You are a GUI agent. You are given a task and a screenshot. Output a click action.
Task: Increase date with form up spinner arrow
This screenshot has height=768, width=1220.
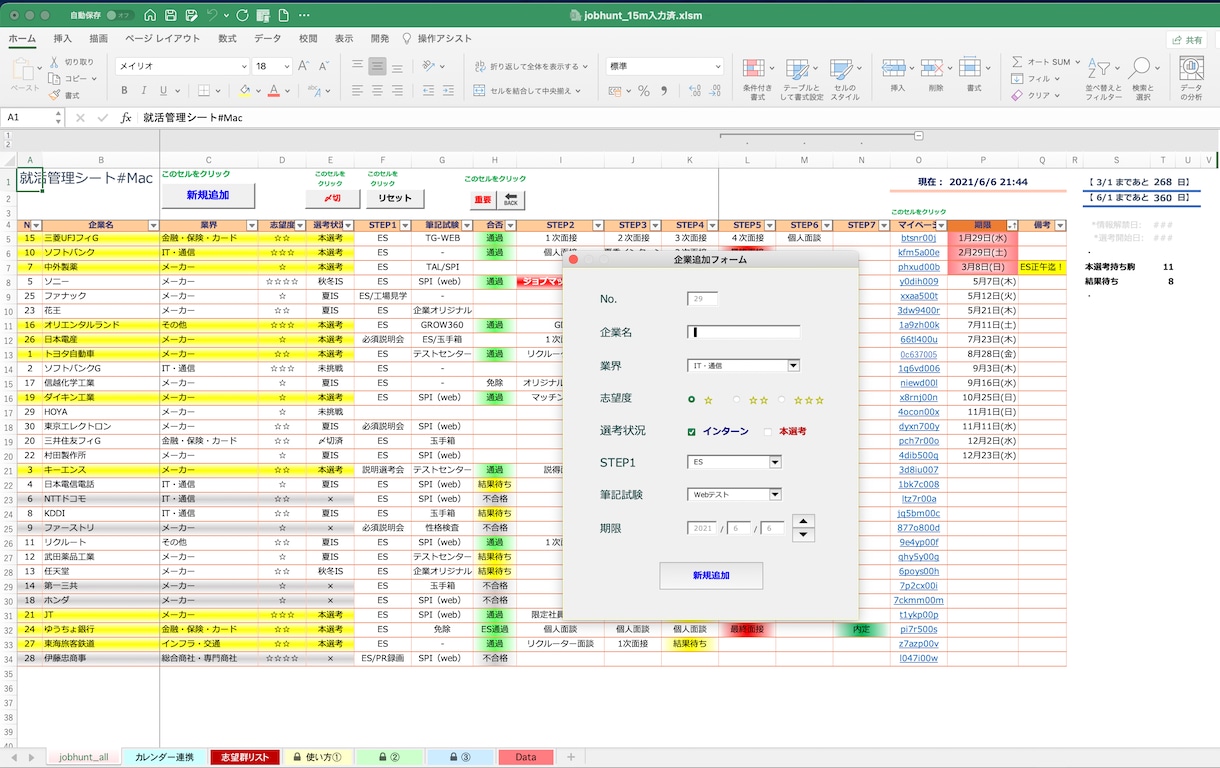pyautogui.click(x=803, y=521)
